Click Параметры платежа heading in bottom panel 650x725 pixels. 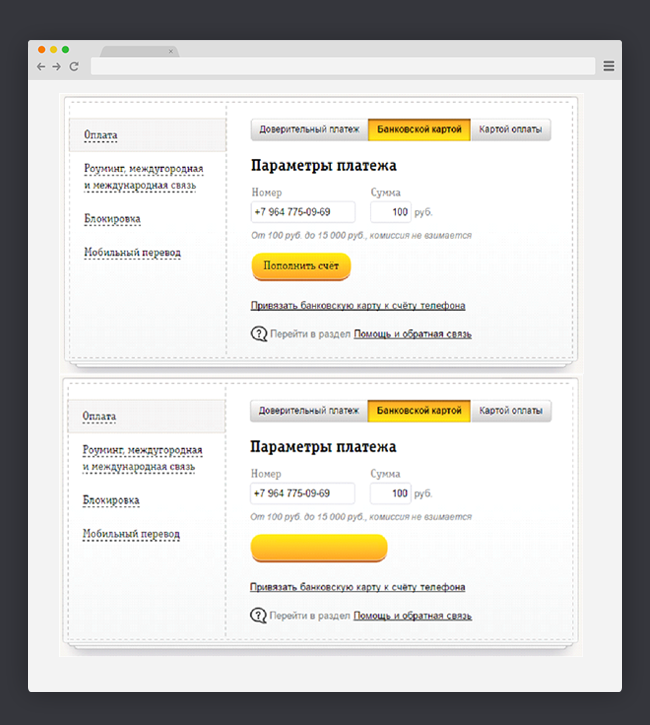[323, 447]
